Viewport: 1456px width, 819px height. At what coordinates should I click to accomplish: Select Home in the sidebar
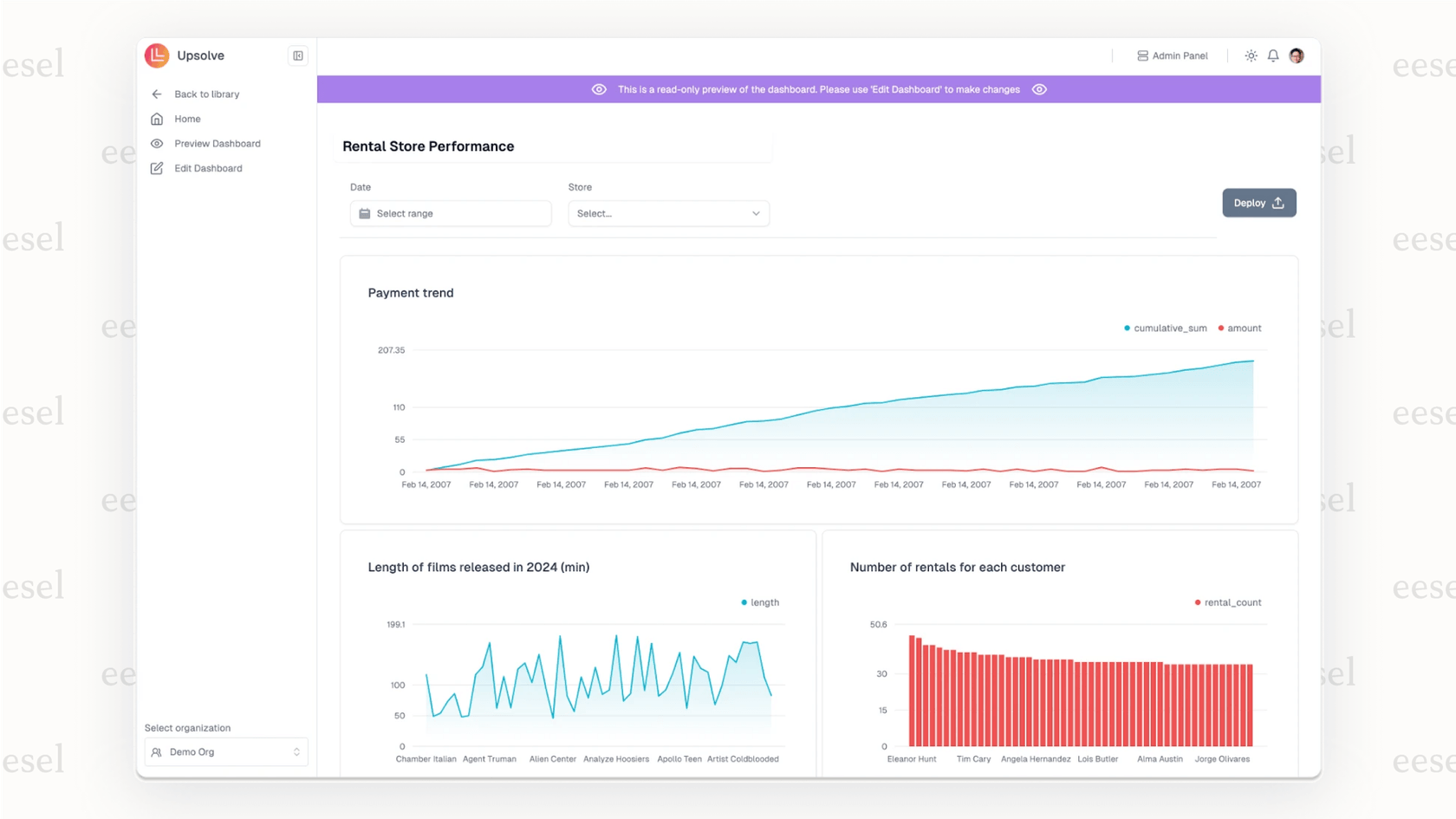(186, 119)
